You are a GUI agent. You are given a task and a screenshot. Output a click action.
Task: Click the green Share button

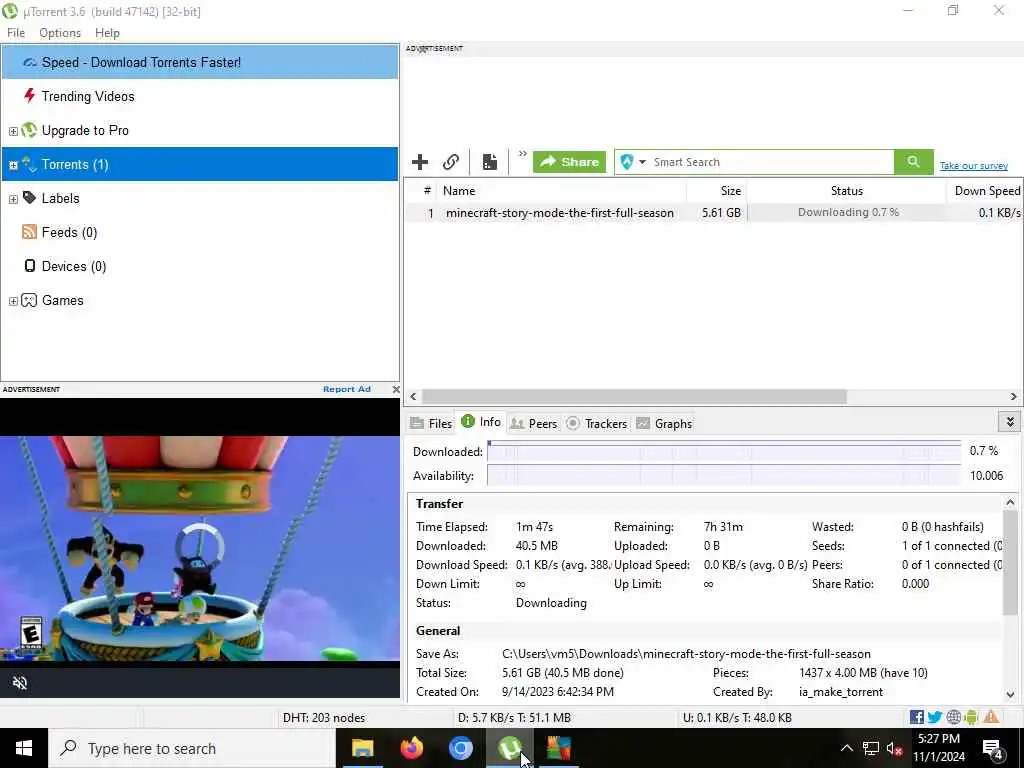pyautogui.click(x=569, y=162)
